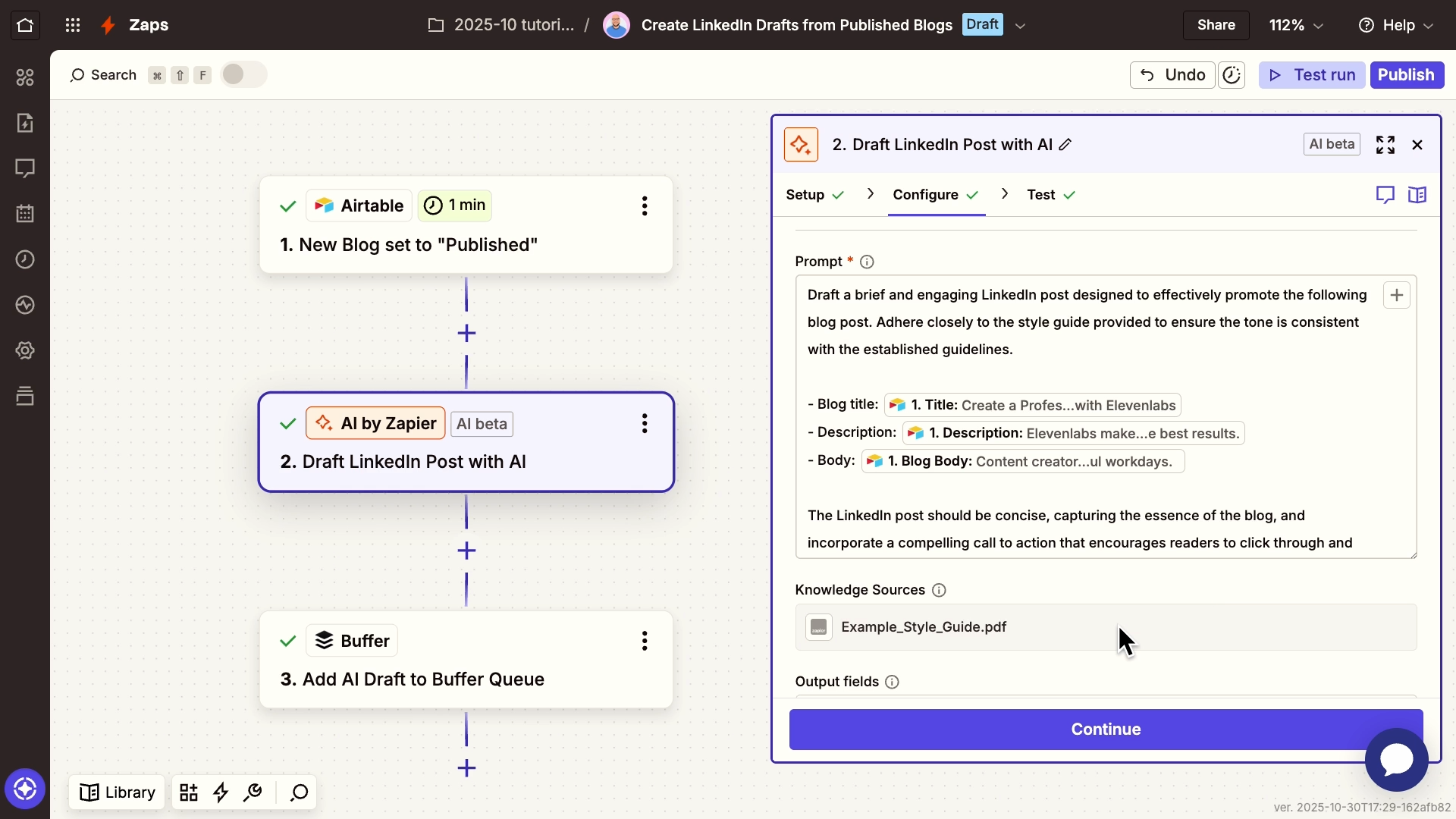Open options menu on the Buffer step
This screenshot has height=819, width=1456.
pyautogui.click(x=645, y=641)
